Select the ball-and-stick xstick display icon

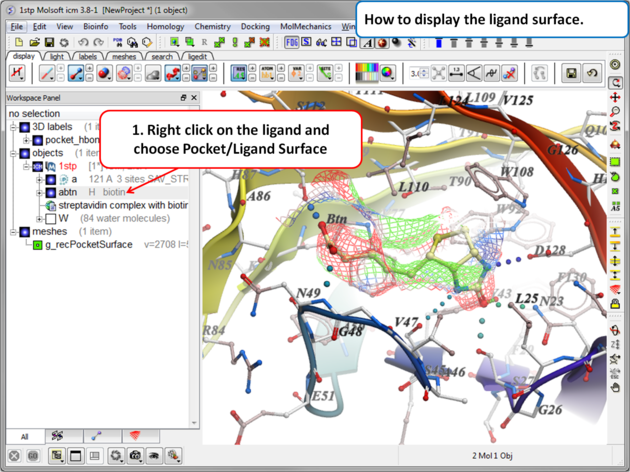[76, 73]
